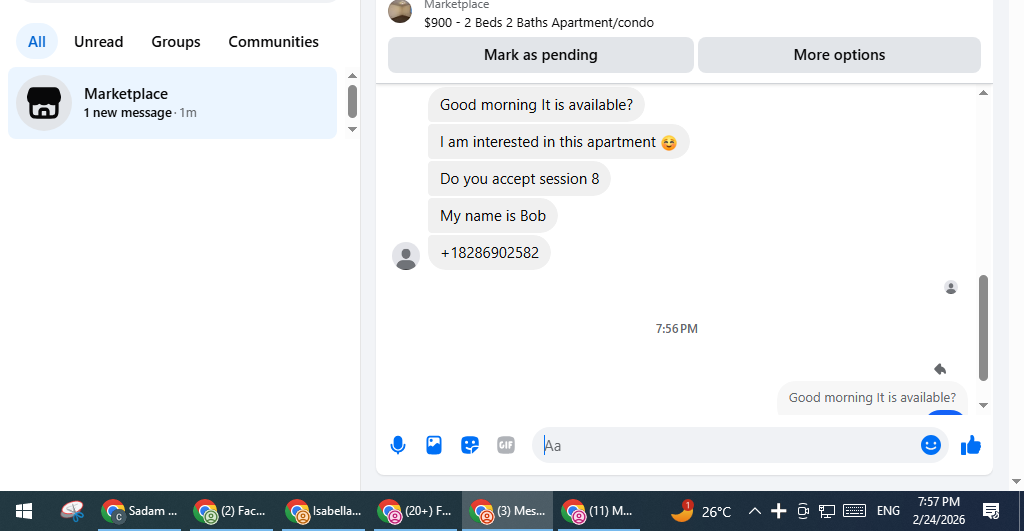
Task: Click the chat list scrollbar up arrow
Action: click(x=352, y=76)
